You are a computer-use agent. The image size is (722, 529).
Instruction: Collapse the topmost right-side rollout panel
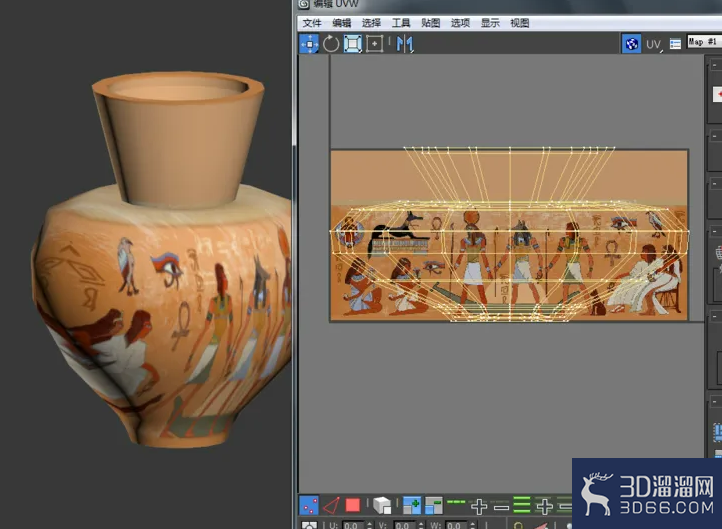(715, 65)
